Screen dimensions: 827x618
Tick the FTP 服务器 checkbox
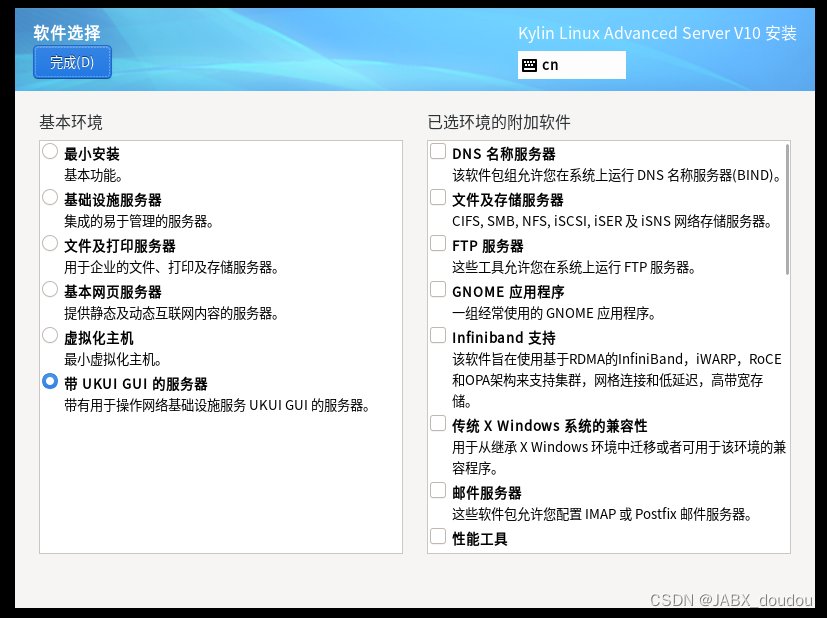point(438,243)
